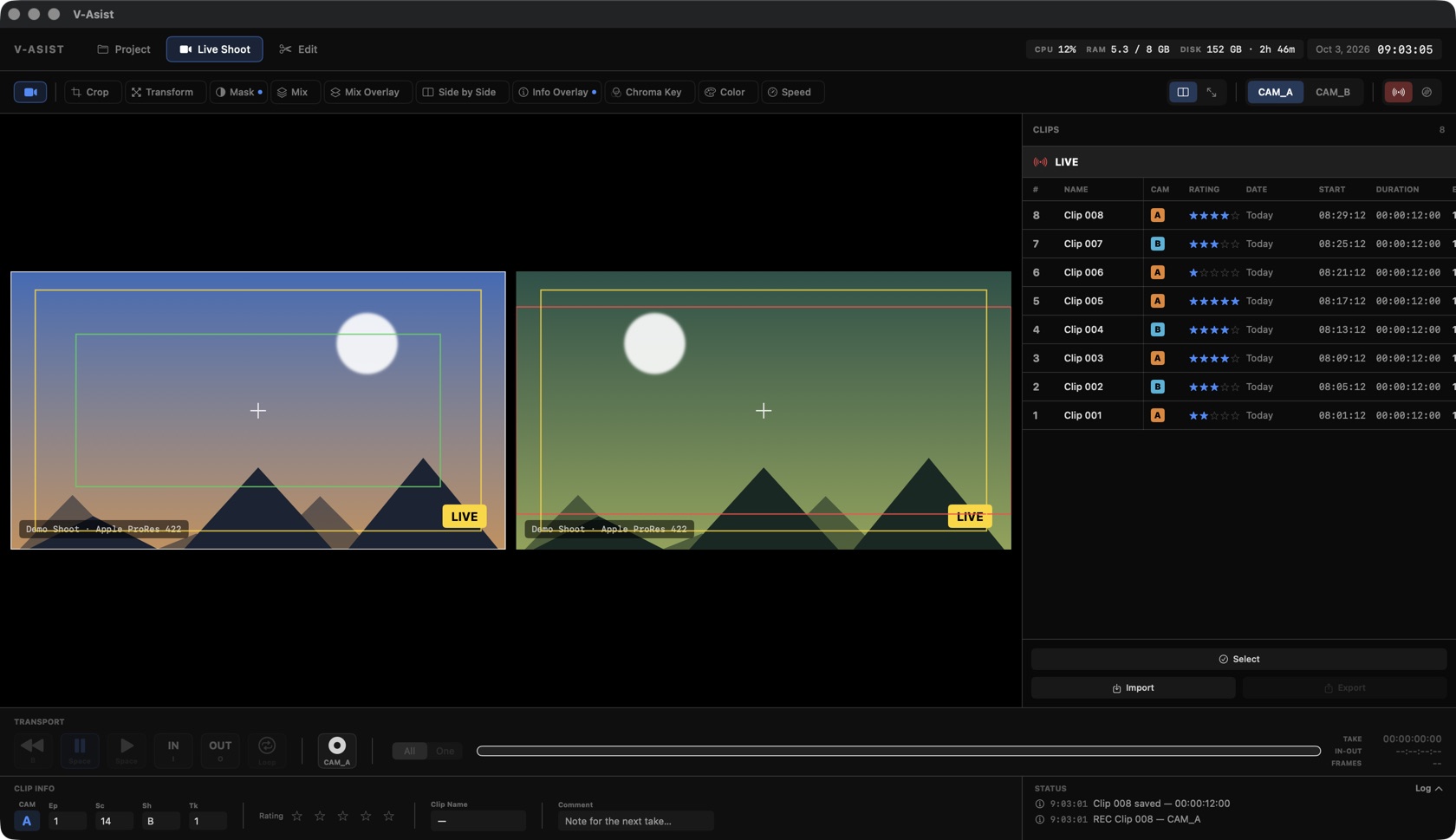Click the Comment input field
Screen dimensions: 1456x840
click(x=635, y=821)
